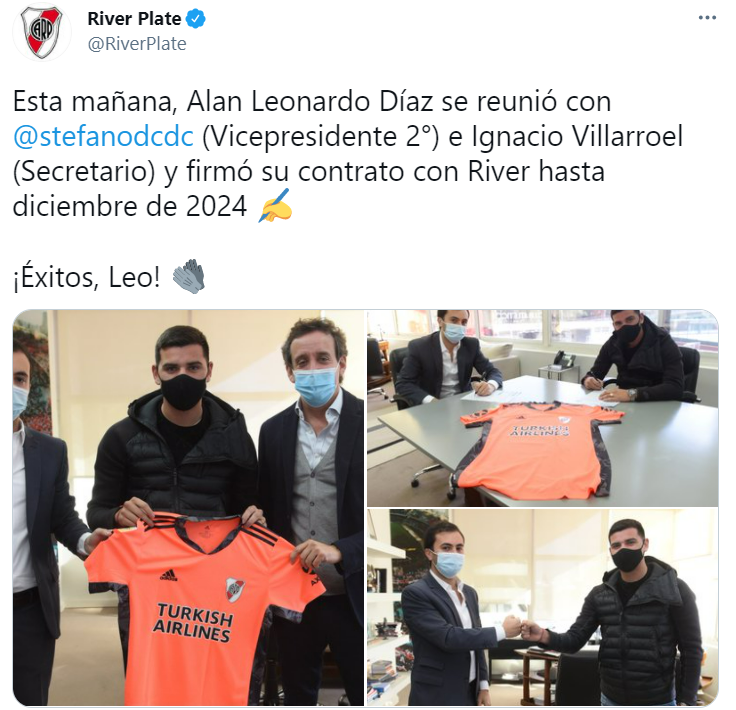Click the River Plate crest on held jersey
Screen dimensions: 736x710
tap(235, 589)
